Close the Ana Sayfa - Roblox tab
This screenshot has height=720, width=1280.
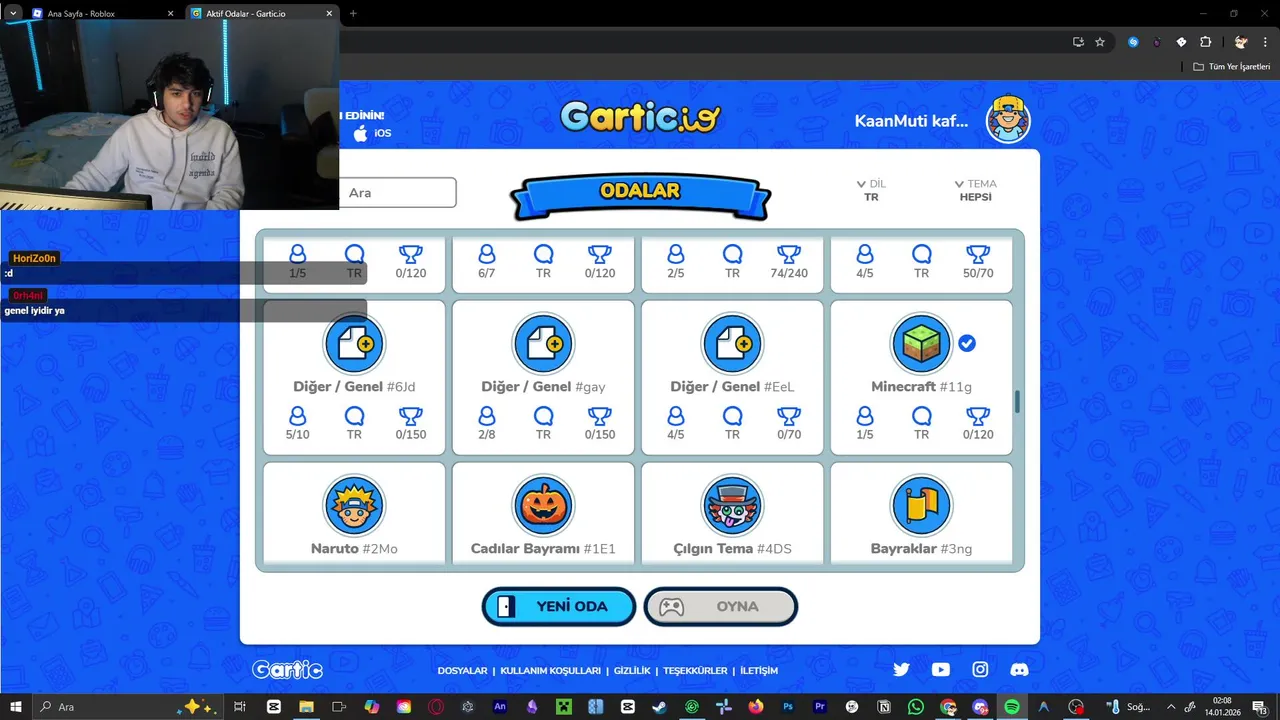tap(170, 14)
